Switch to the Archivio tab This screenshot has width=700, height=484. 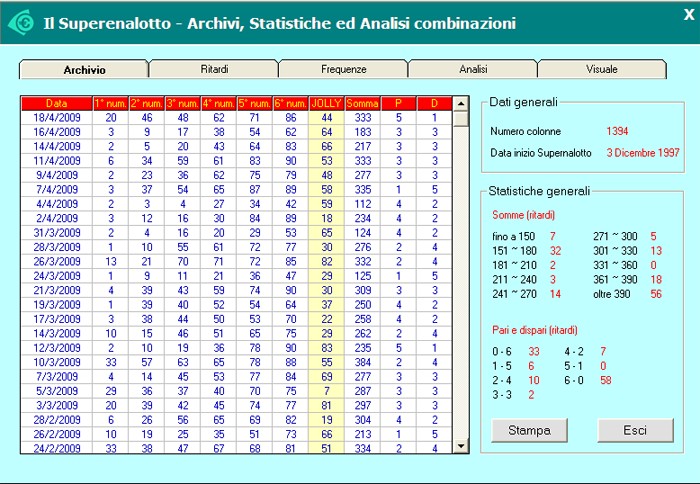click(x=84, y=70)
